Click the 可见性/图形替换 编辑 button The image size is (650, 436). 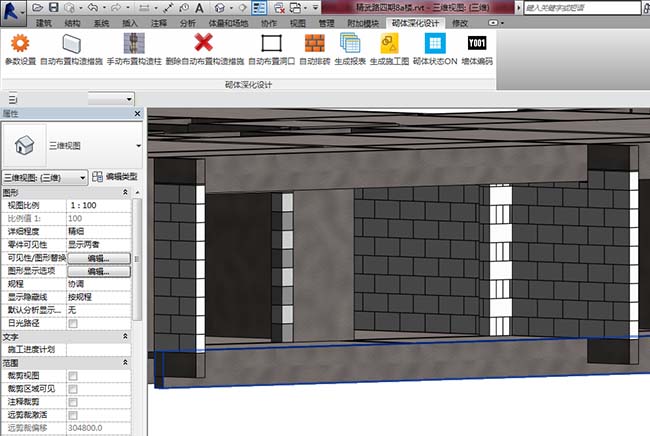(x=99, y=258)
